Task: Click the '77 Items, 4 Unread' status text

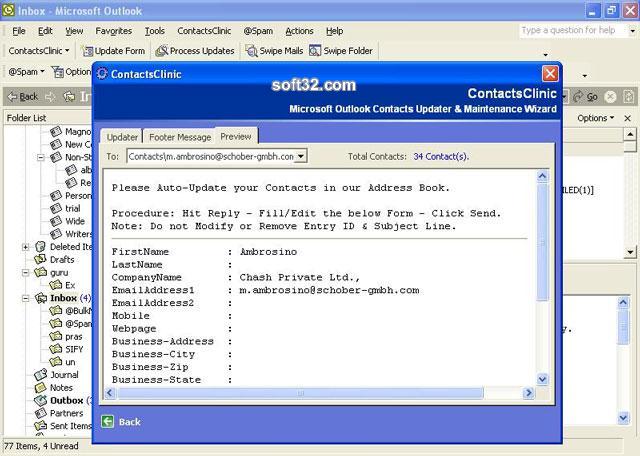Action: 41,446
